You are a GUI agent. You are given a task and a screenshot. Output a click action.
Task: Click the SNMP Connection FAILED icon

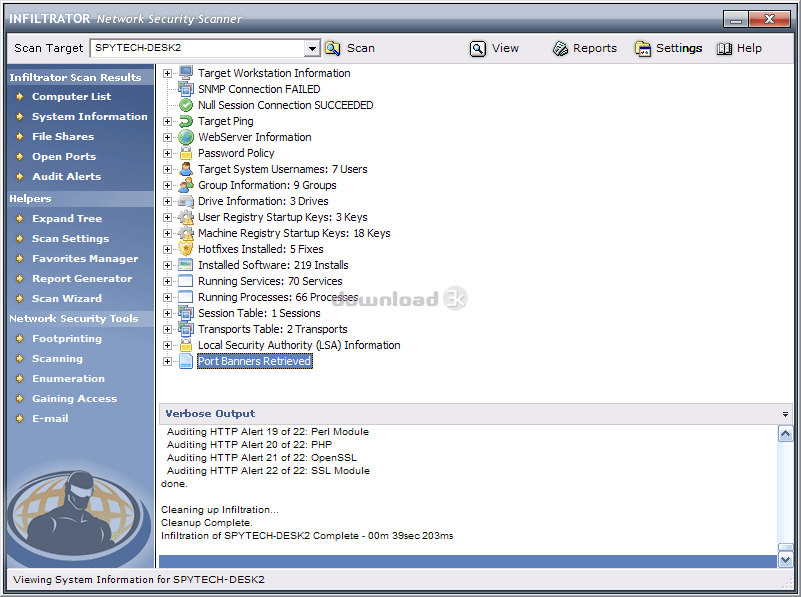coord(186,89)
